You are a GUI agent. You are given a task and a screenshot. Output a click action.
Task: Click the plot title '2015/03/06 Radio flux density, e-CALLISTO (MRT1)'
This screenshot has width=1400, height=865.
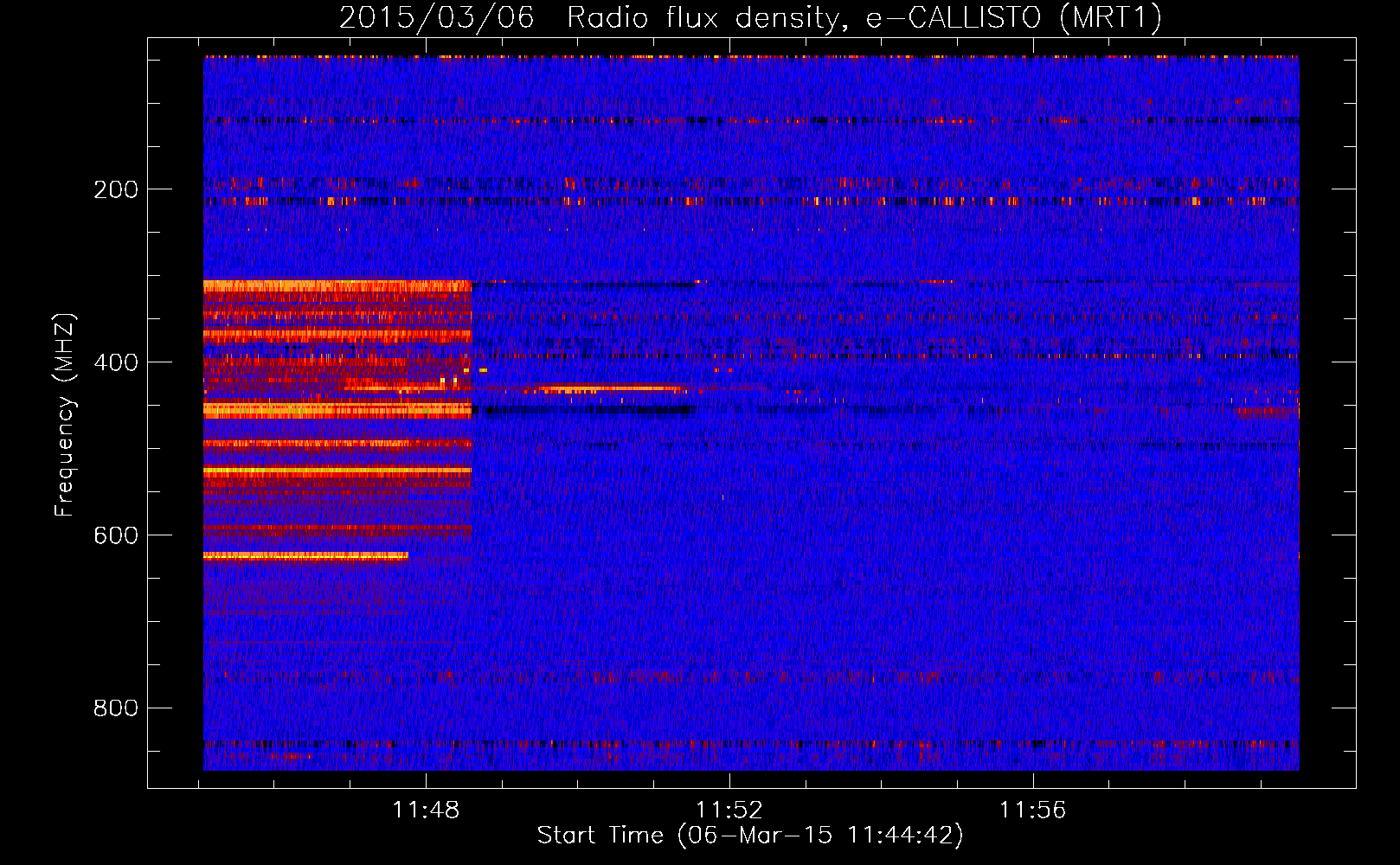[x=750, y=17]
